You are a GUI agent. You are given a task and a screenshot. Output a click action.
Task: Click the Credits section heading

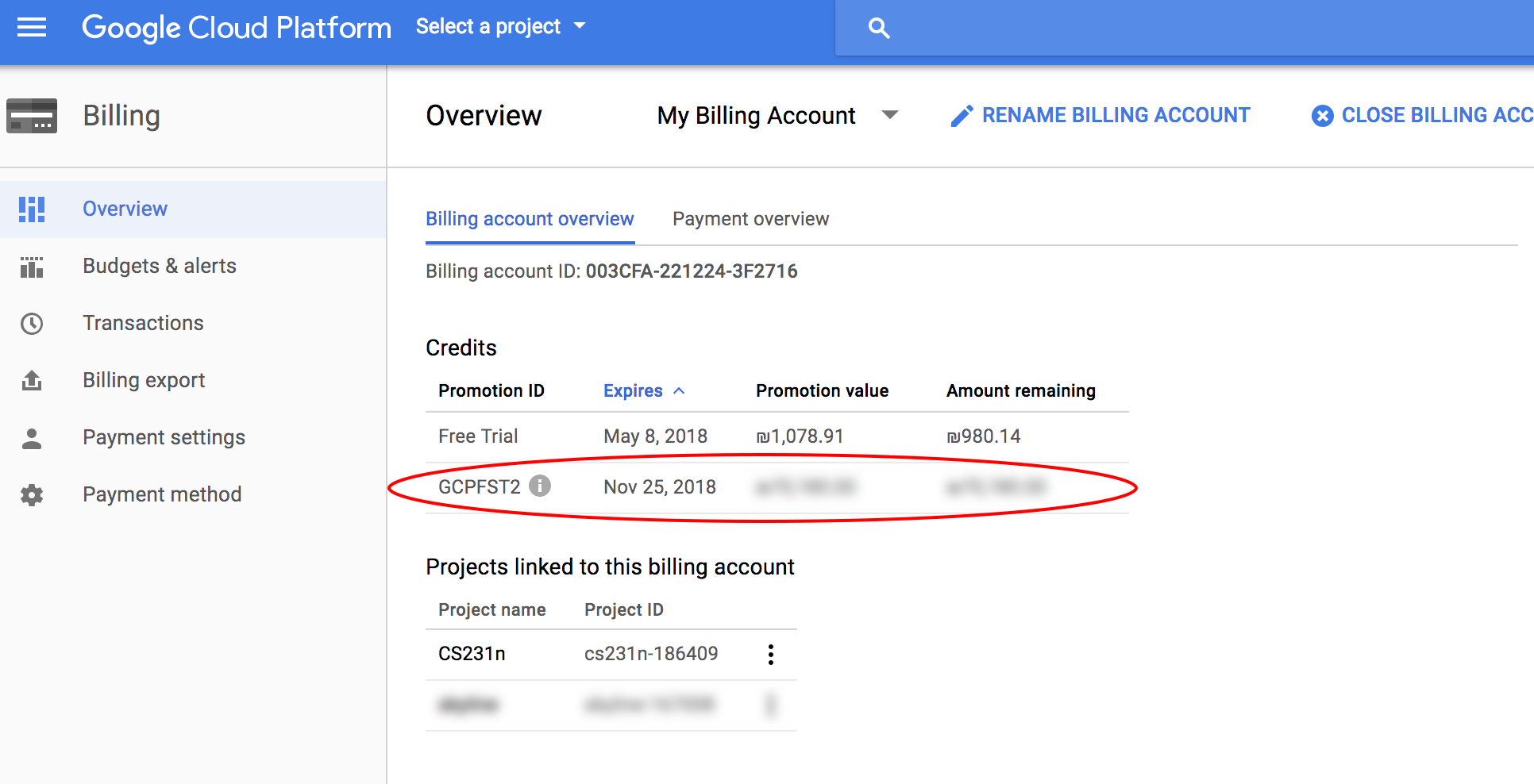(461, 348)
